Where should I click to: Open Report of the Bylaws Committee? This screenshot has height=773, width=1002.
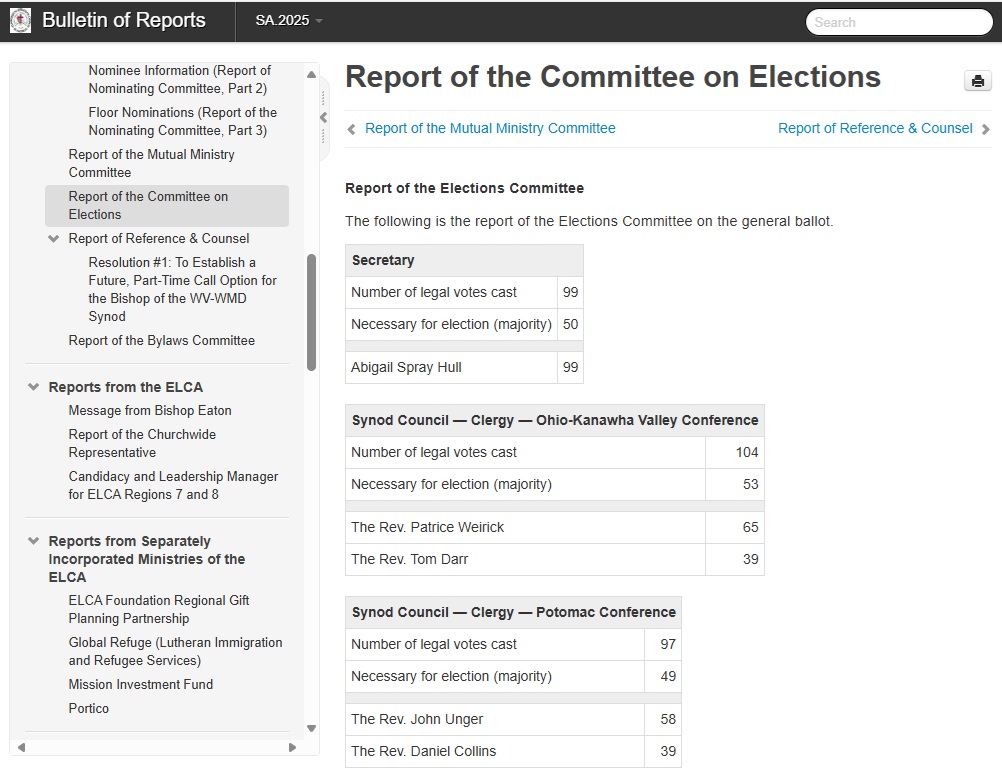click(161, 340)
